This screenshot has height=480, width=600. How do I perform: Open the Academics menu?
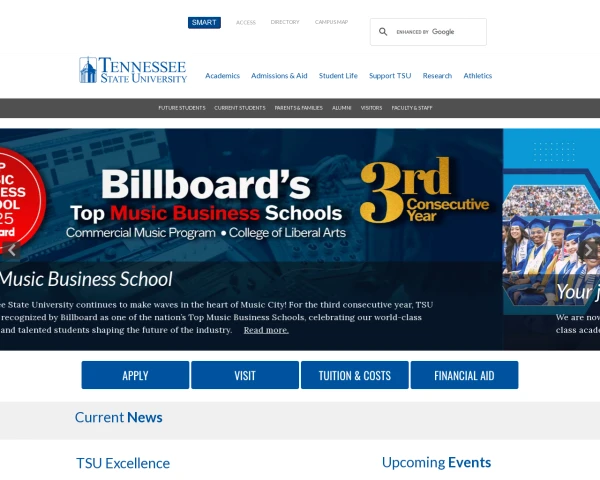tap(222, 76)
